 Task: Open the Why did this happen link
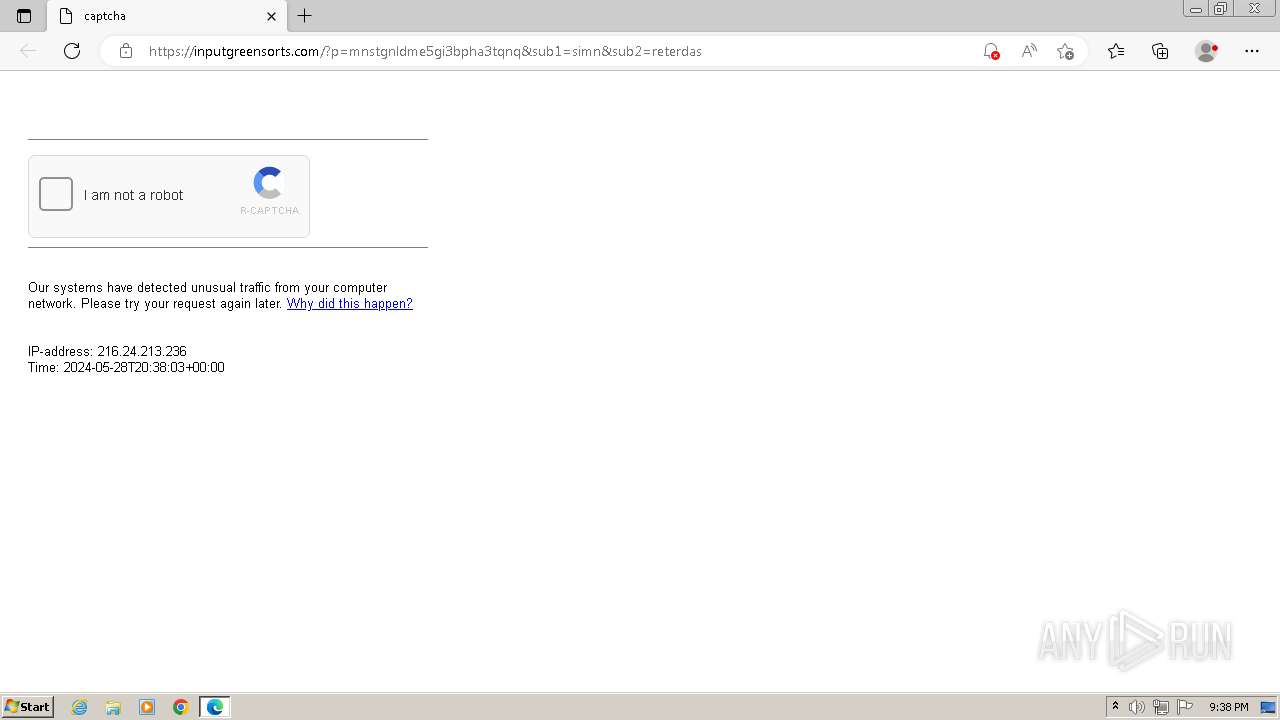(349, 303)
